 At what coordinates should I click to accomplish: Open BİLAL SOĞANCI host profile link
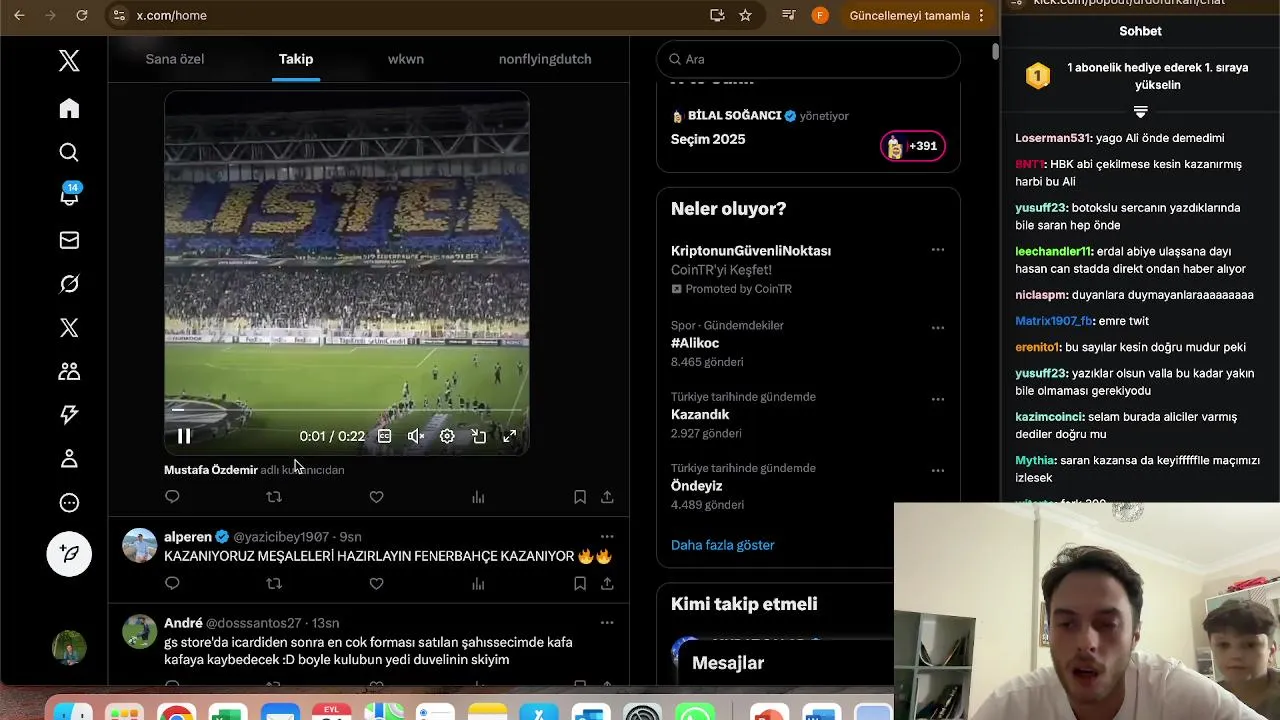(734, 115)
